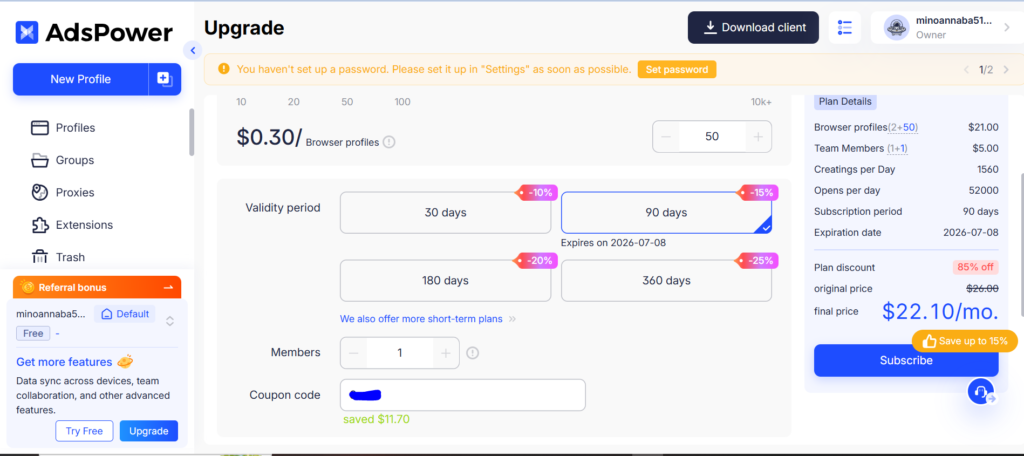This screenshot has width=1024, height=456.
Task: Click the Coupon code input field
Action: pyautogui.click(x=462, y=395)
